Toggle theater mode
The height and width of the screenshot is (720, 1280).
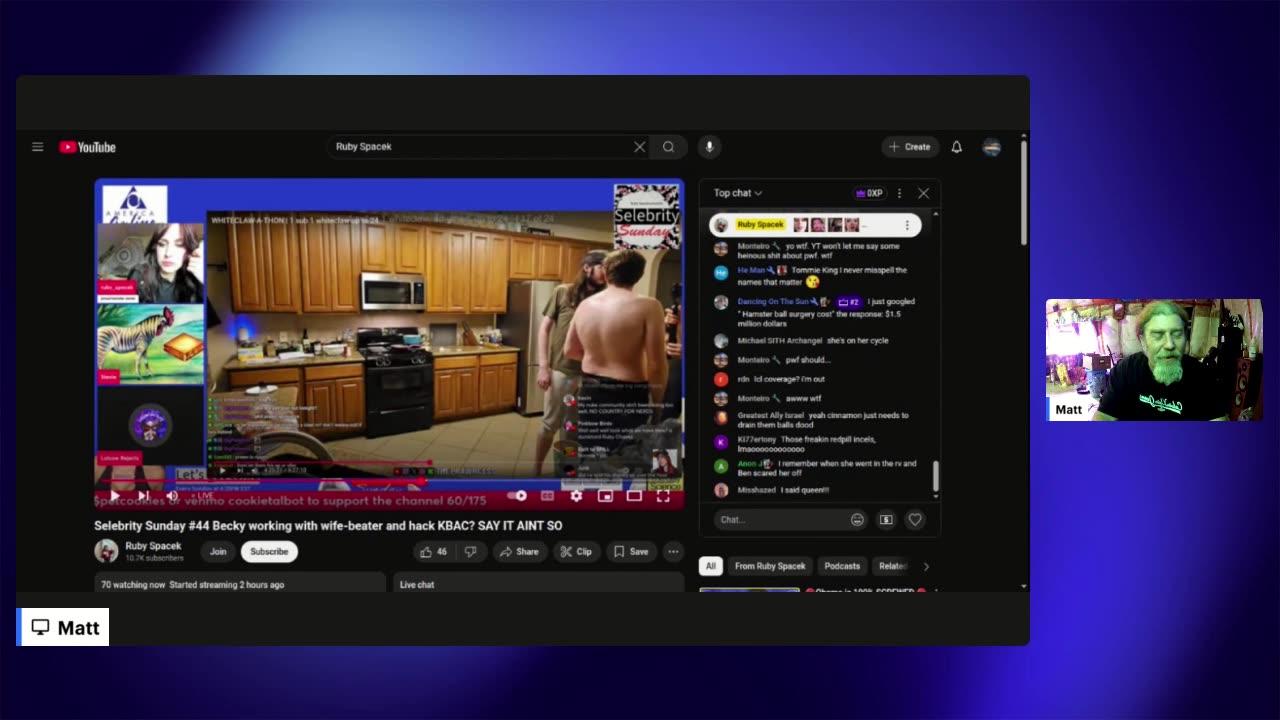(634, 496)
